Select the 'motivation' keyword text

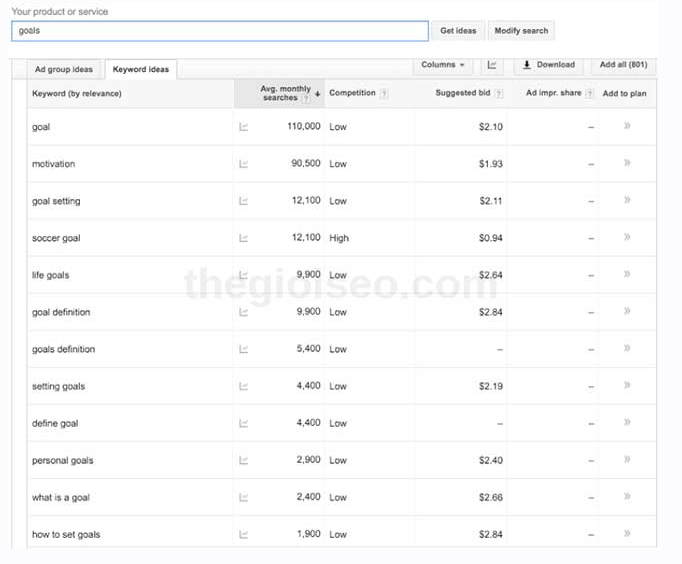[53, 164]
